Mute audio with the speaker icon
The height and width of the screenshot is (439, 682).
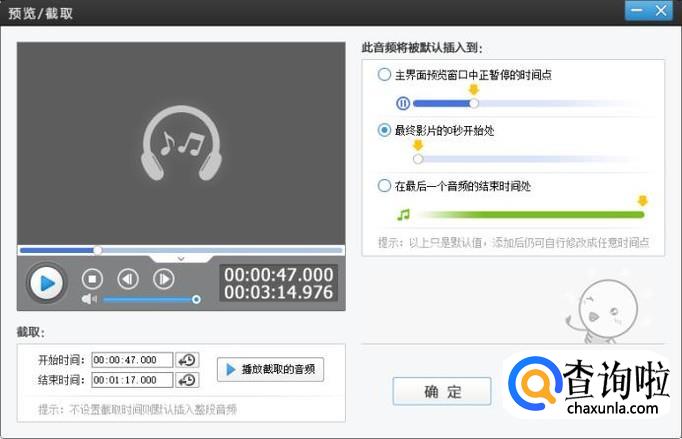pyautogui.click(x=89, y=299)
